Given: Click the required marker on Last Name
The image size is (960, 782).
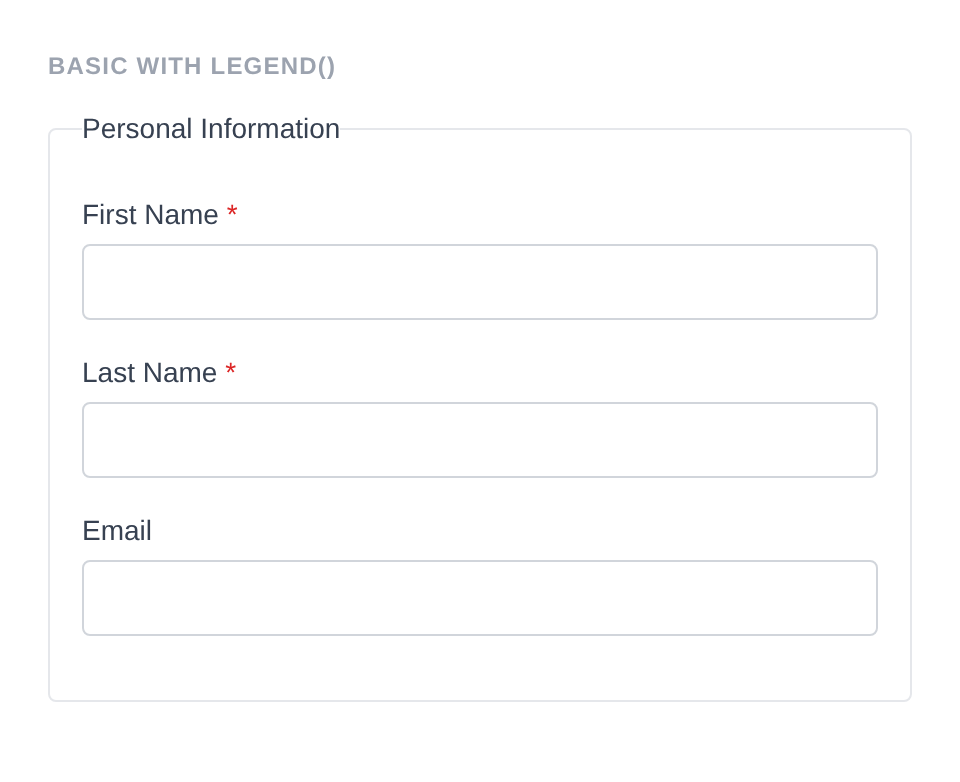Looking at the screenshot, I should coord(231,372).
